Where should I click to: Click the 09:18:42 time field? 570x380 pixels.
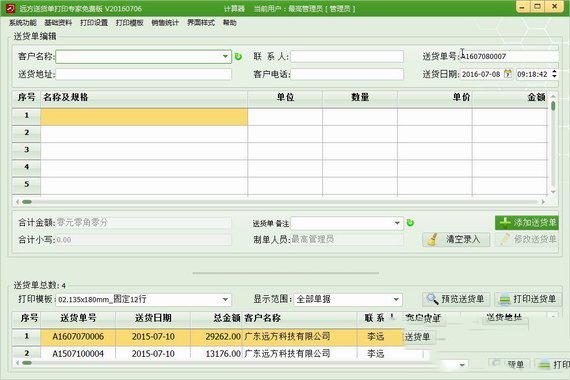click(533, 74)
